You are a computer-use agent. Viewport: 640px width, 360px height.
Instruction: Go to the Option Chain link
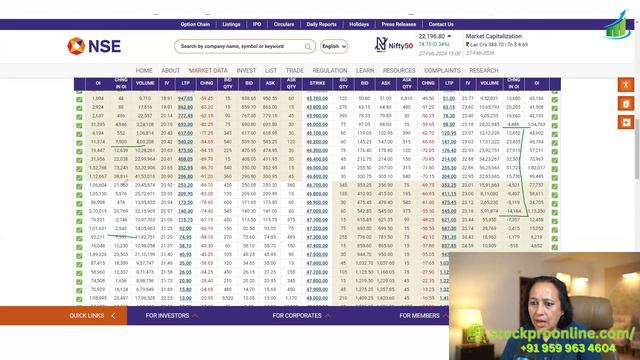click(x=195, y=24)
